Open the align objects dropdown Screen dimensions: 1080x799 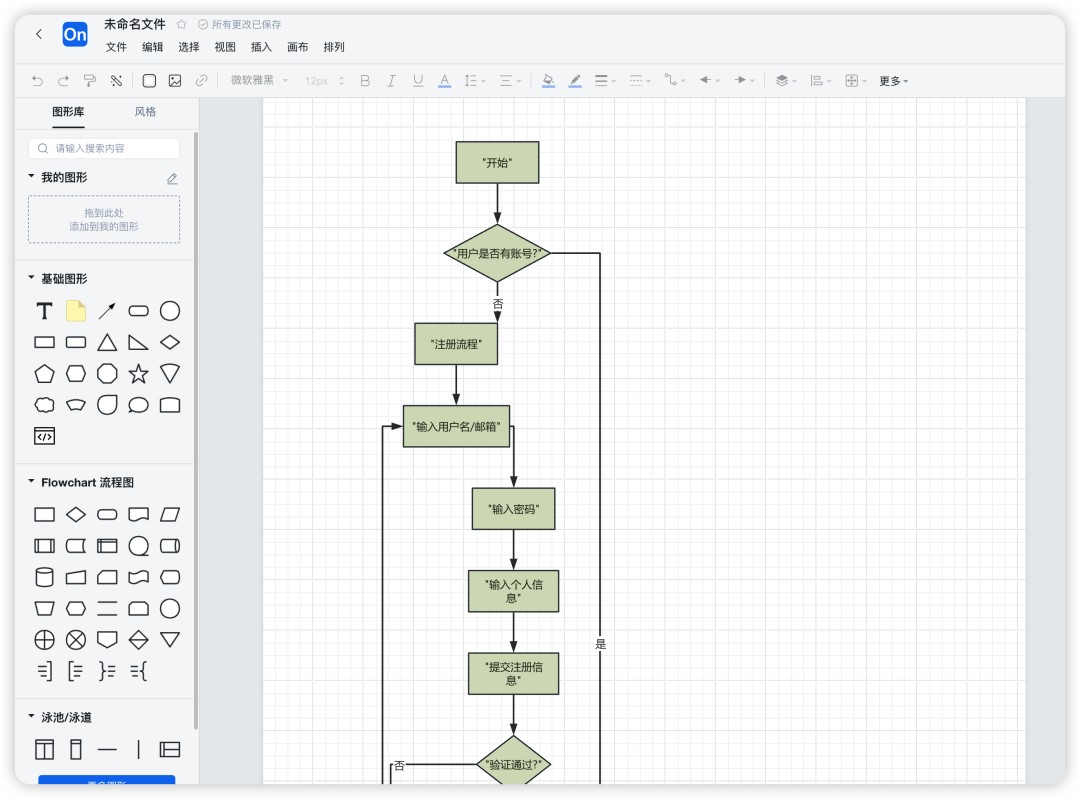tap(821, 81)
